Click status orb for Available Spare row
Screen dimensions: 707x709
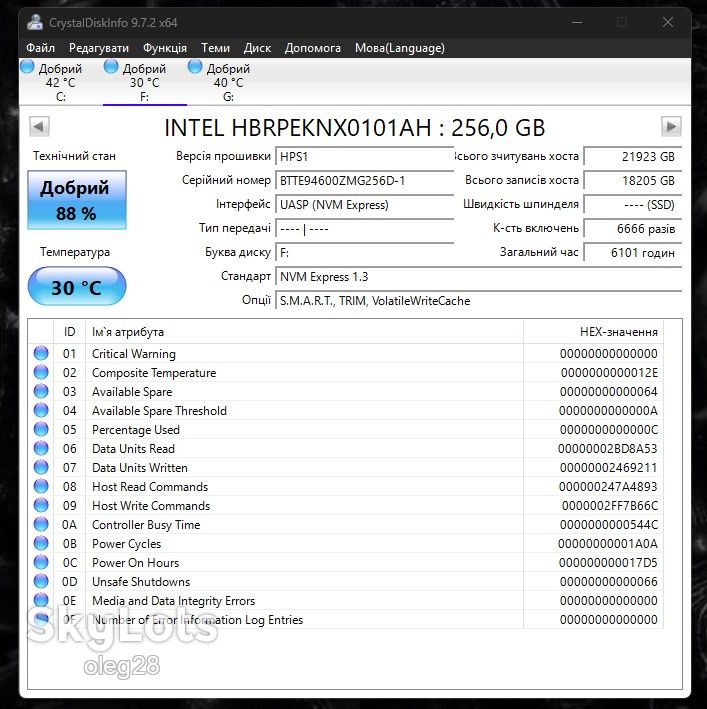coord(41,391)
